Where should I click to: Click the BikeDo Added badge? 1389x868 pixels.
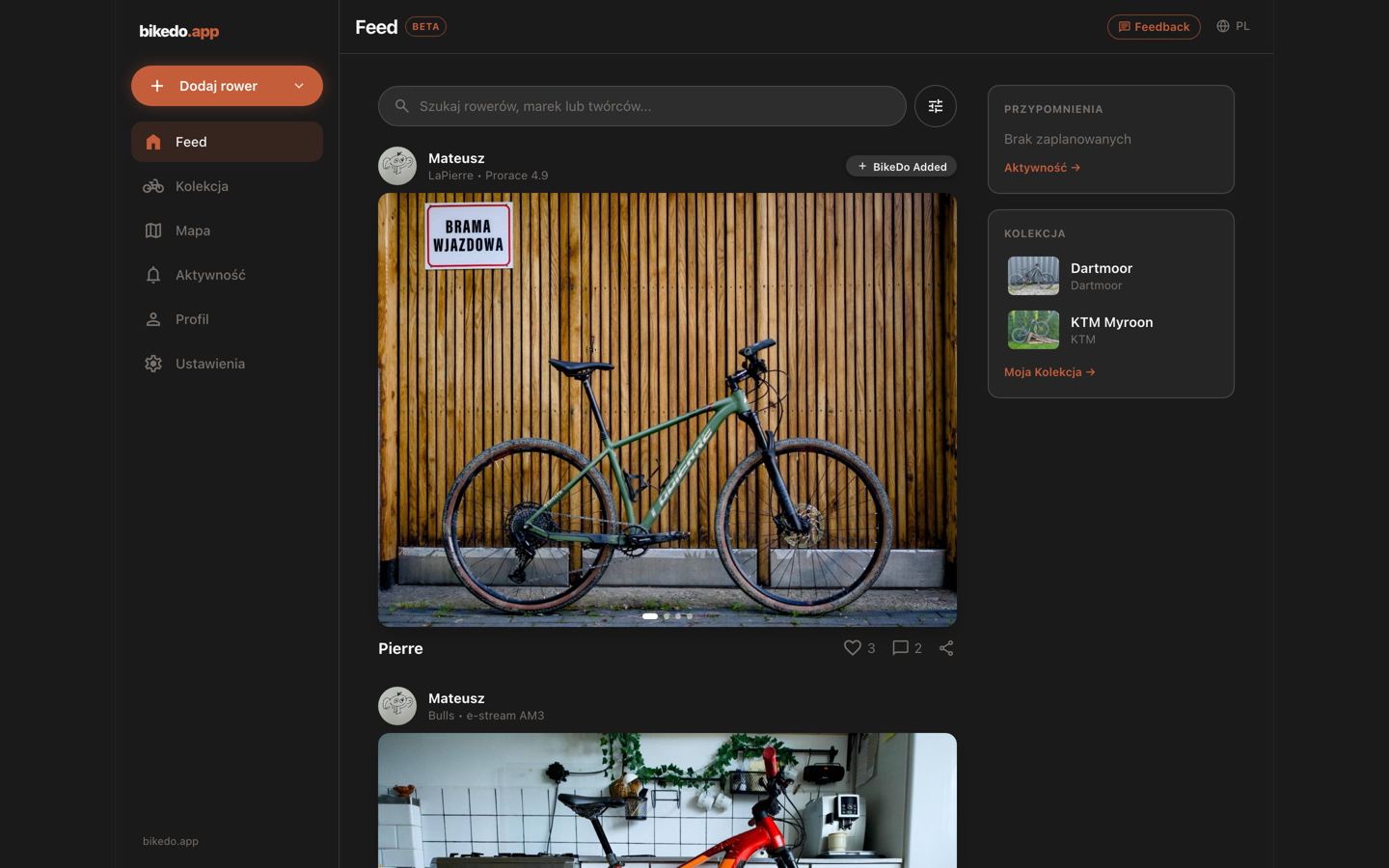[x=901, y=167]
